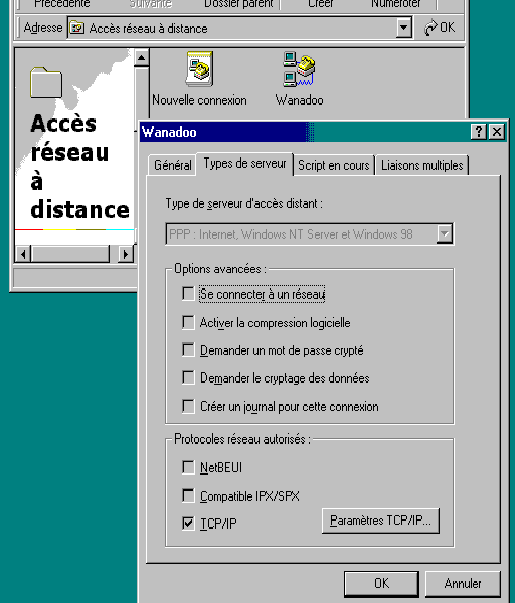The image size is (515, 603).
Task: Check Compatible IPX/SPX protocol
Action: point(188,496)
